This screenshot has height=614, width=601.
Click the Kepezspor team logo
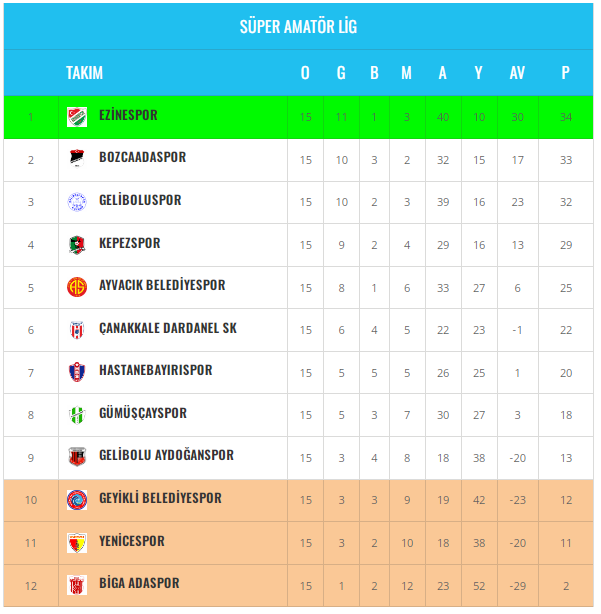click(x=77, y=244)
